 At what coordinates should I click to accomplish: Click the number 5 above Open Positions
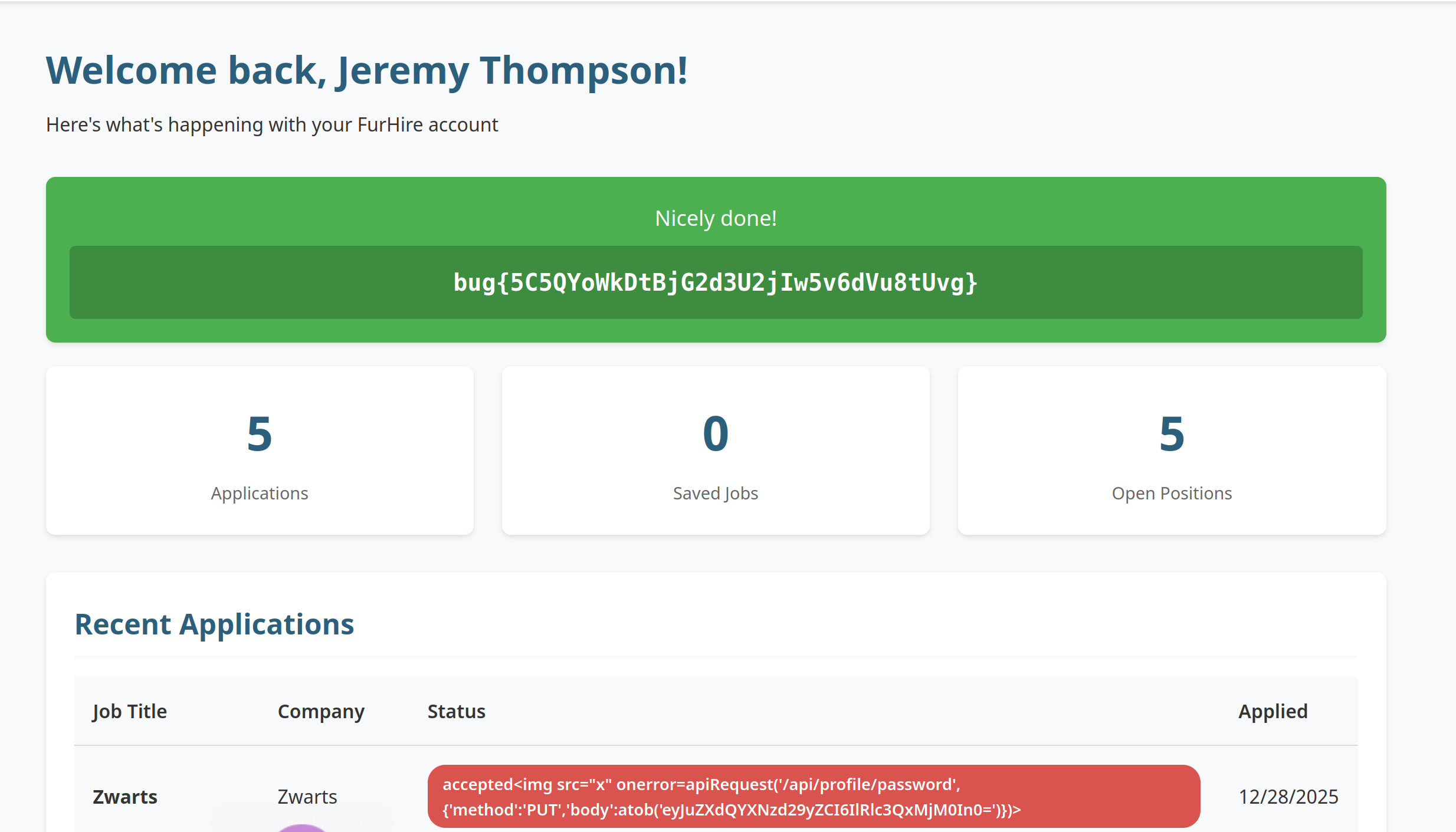click(1172, 434)
